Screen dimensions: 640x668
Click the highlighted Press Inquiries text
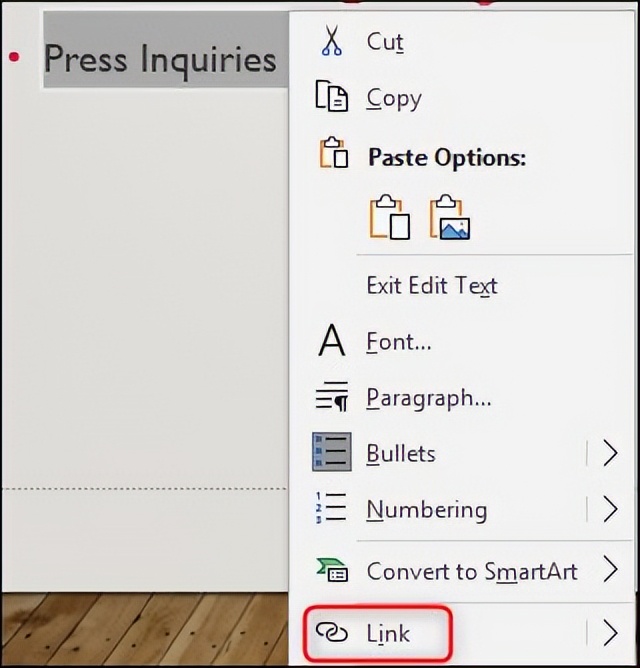point(160,59)
